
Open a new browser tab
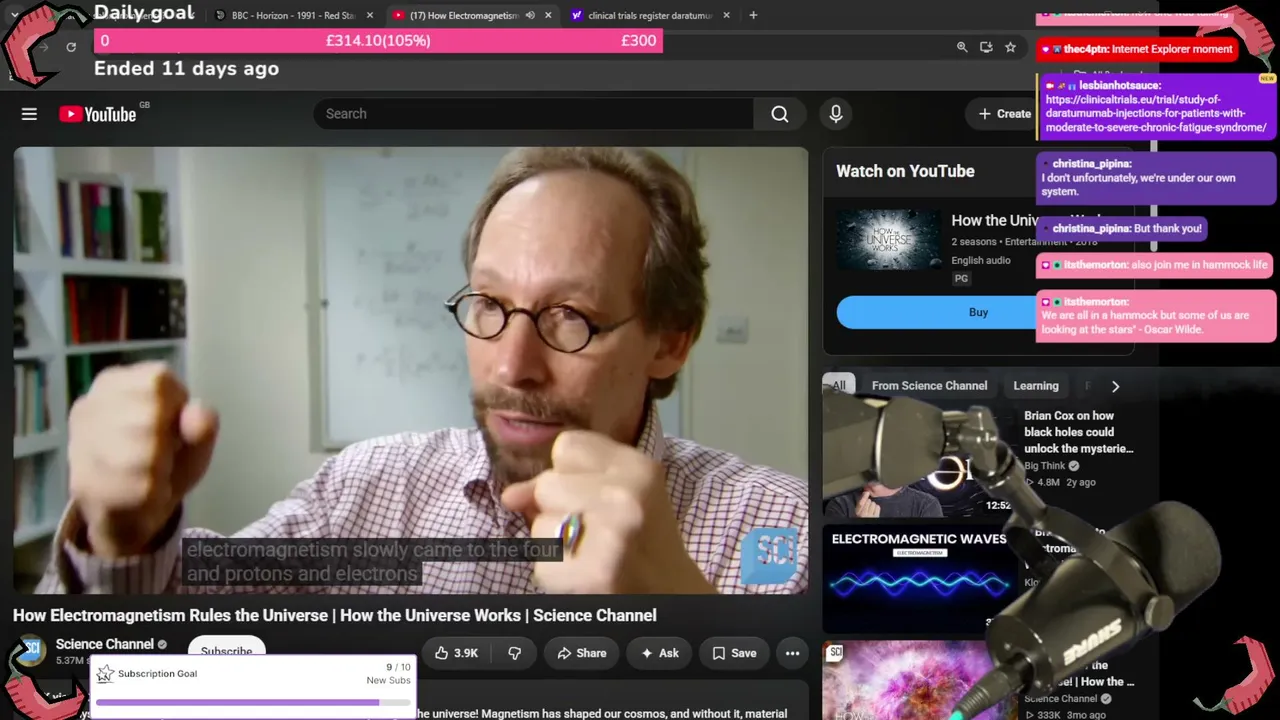[x=753, y=15]
